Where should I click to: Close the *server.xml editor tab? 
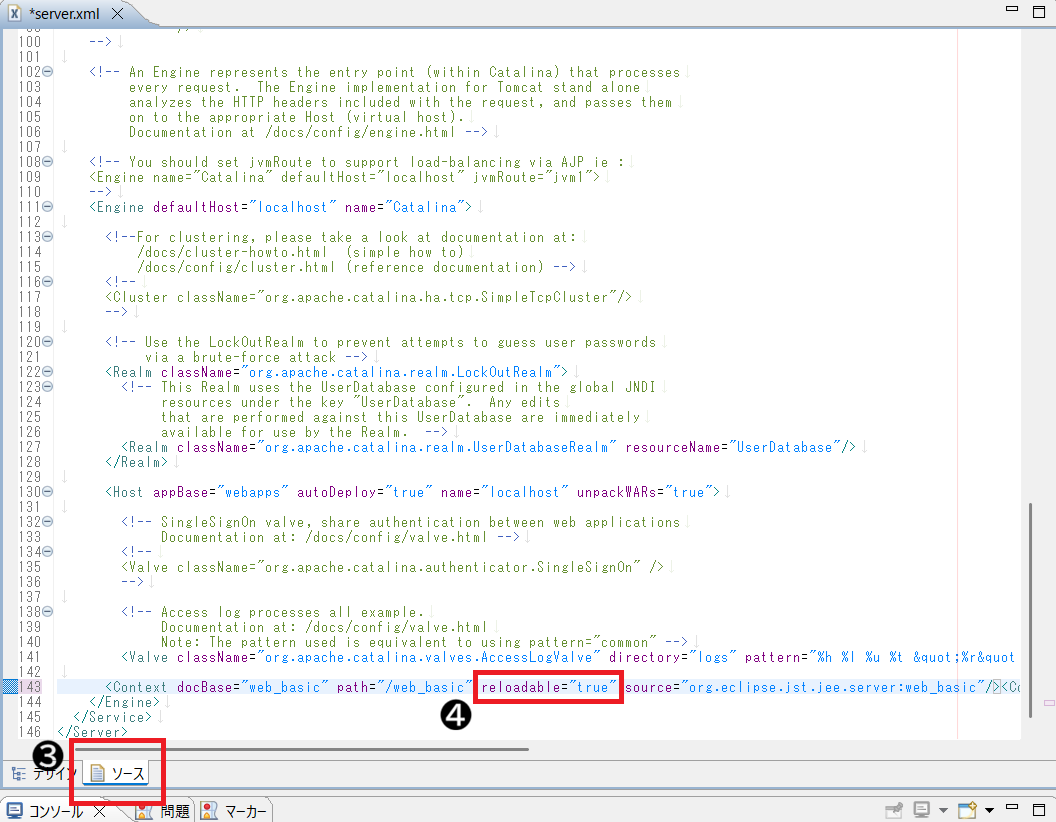pos(117,14)
